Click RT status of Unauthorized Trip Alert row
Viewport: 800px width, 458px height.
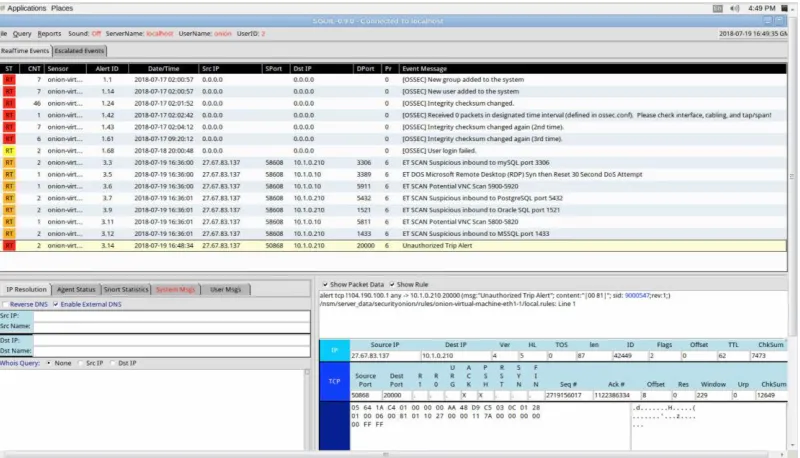click(9, 246)
